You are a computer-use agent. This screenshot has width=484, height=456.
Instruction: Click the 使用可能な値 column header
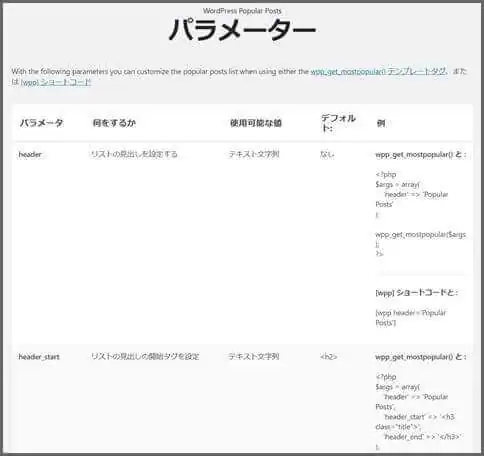coord(256,123)
